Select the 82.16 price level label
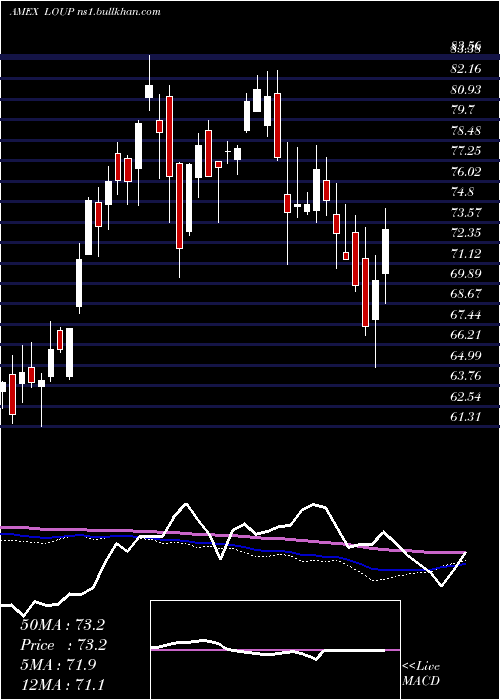This screenshot has width=500, height=700. click(x=467, y=69)
